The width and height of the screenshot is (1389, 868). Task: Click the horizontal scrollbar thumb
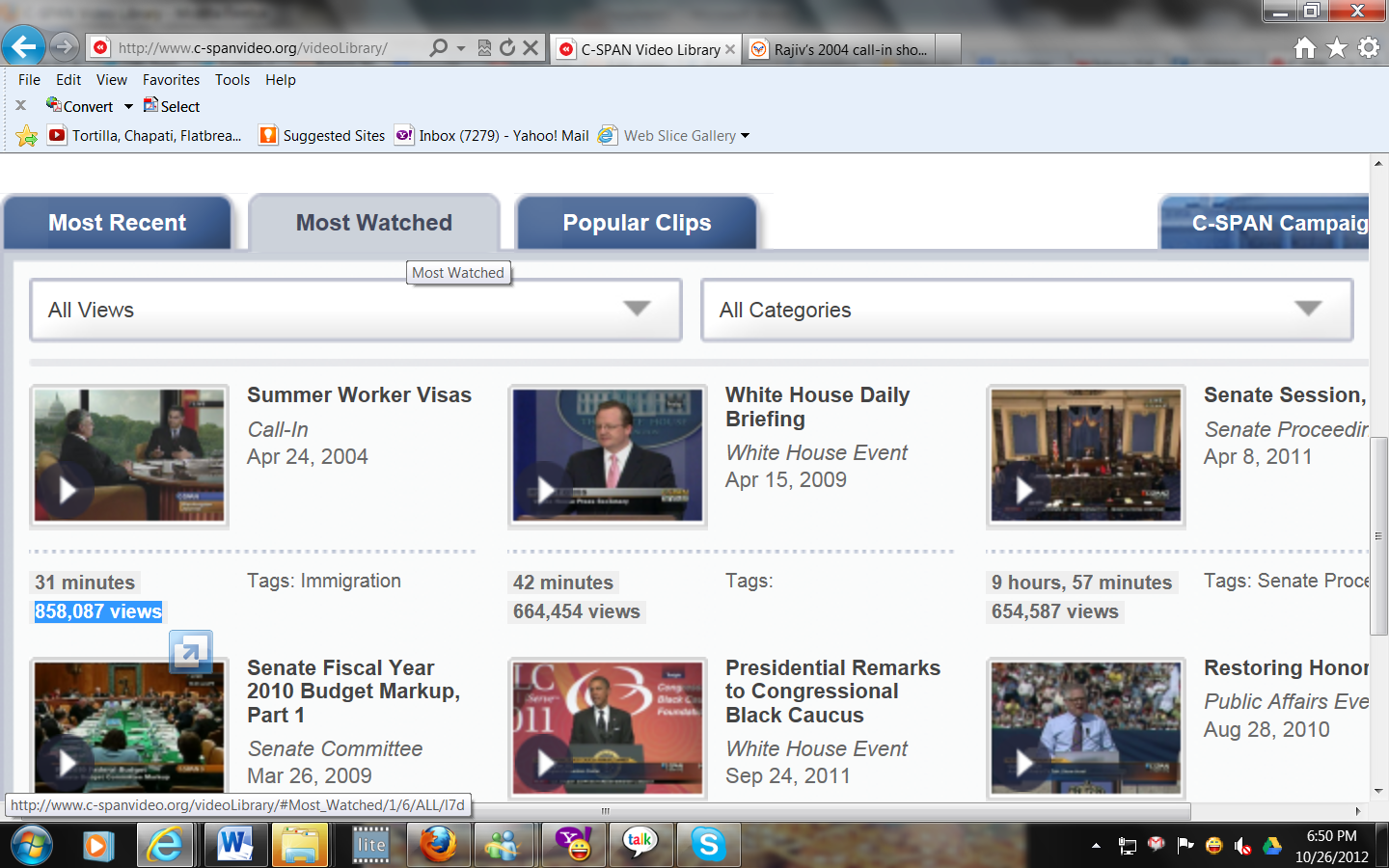[606, 811]
